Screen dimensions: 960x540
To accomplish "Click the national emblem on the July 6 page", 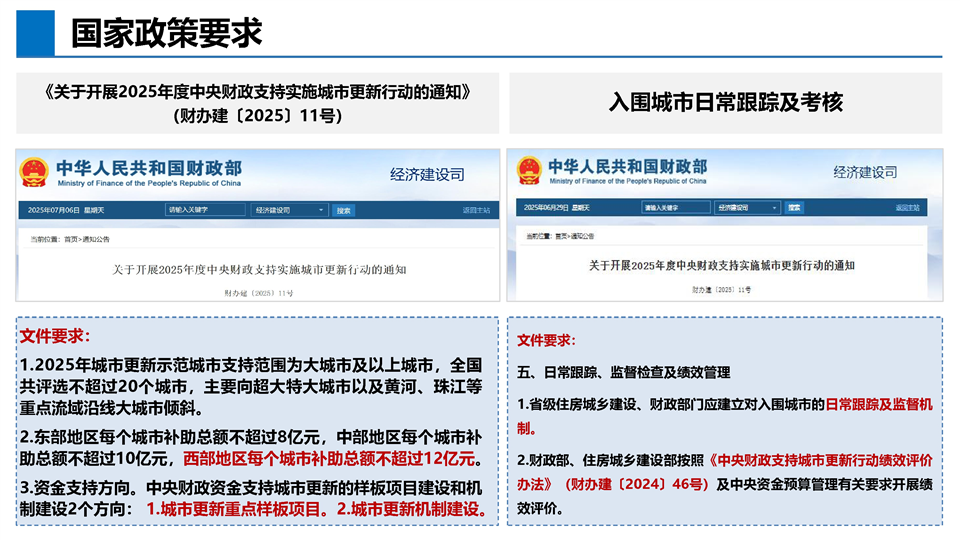I will [35, 173].
